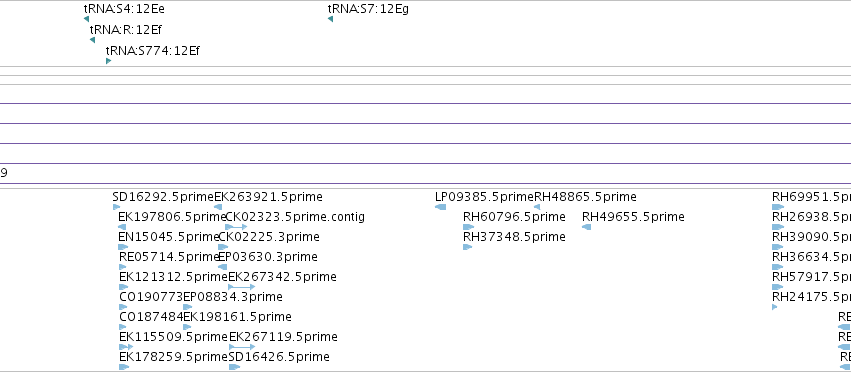Click the tRNA:S4:12Ee gene arrow
This screenshot has width=851, height=372.
coord(86,19)
